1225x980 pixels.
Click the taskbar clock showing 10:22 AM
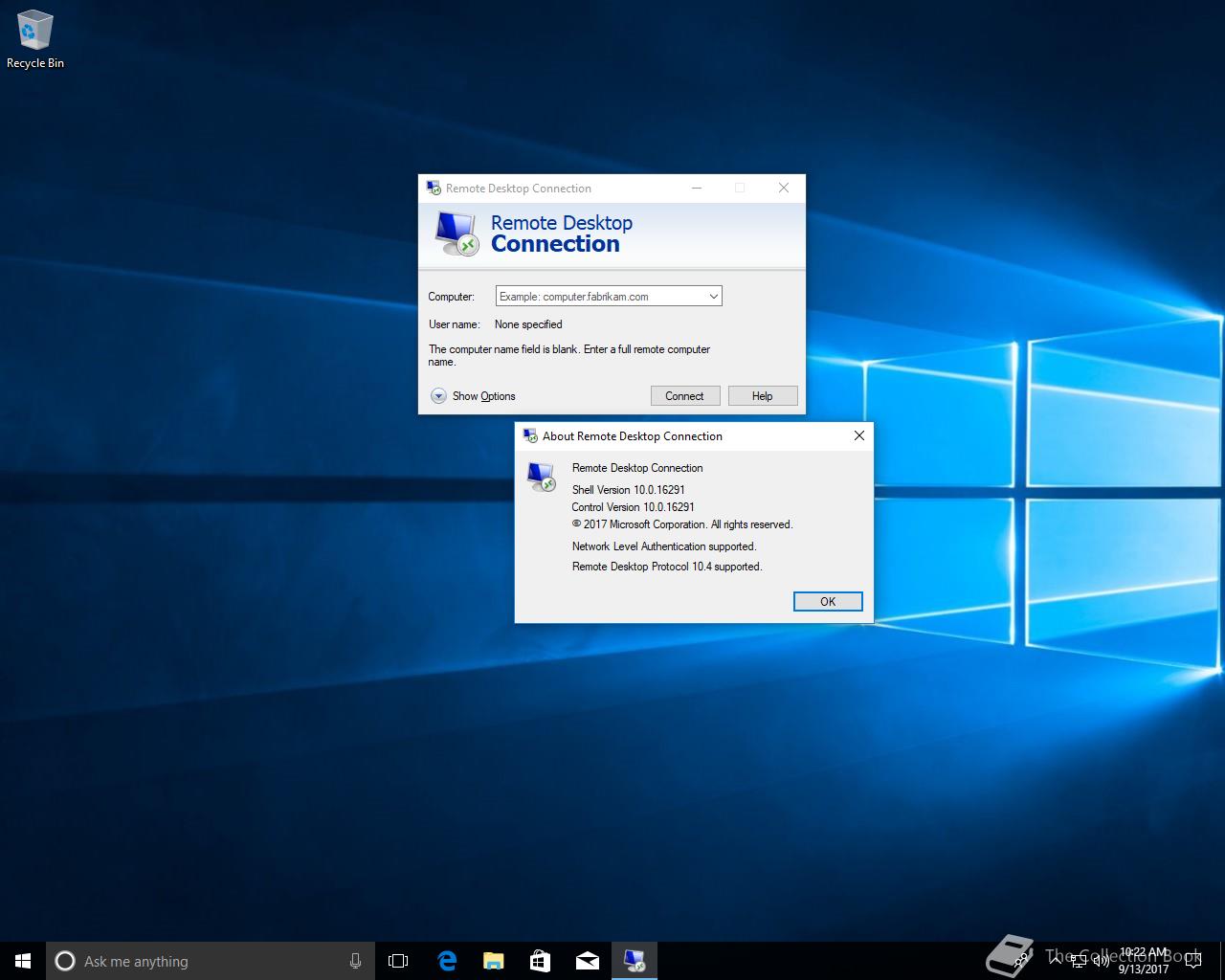click(x=1143, y=961)
